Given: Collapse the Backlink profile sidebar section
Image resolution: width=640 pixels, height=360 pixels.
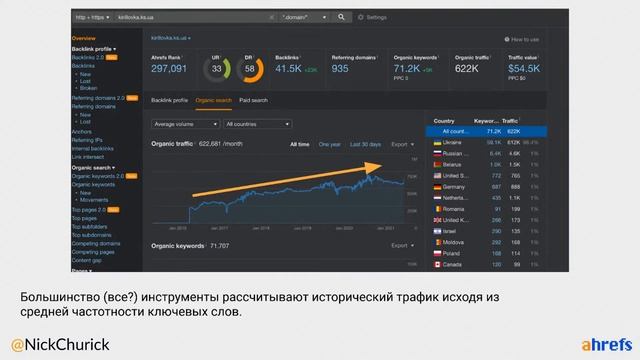Looking at the screenshot, I should (94, 49).
